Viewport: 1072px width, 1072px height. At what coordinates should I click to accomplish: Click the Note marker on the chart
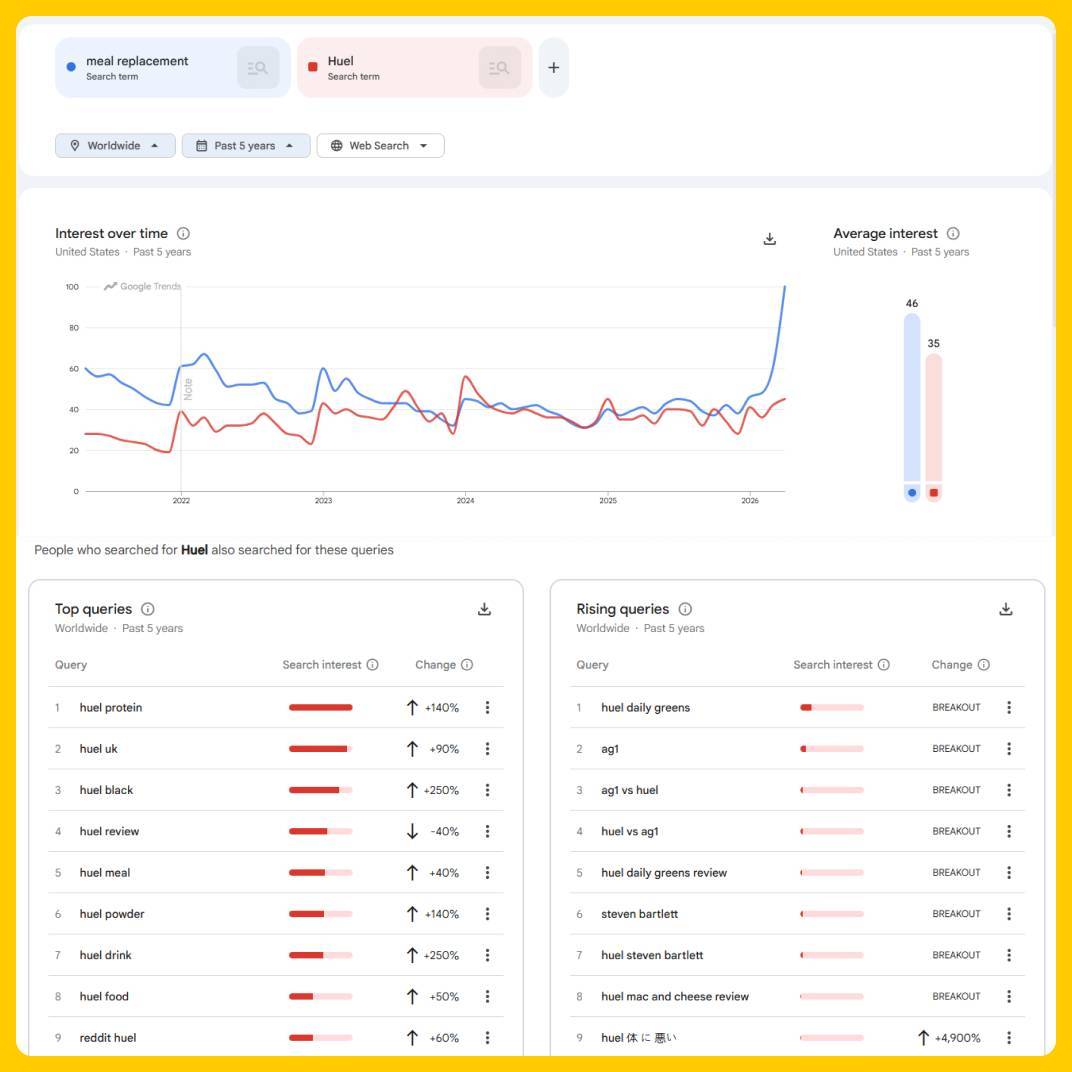[x=188, y=389]
